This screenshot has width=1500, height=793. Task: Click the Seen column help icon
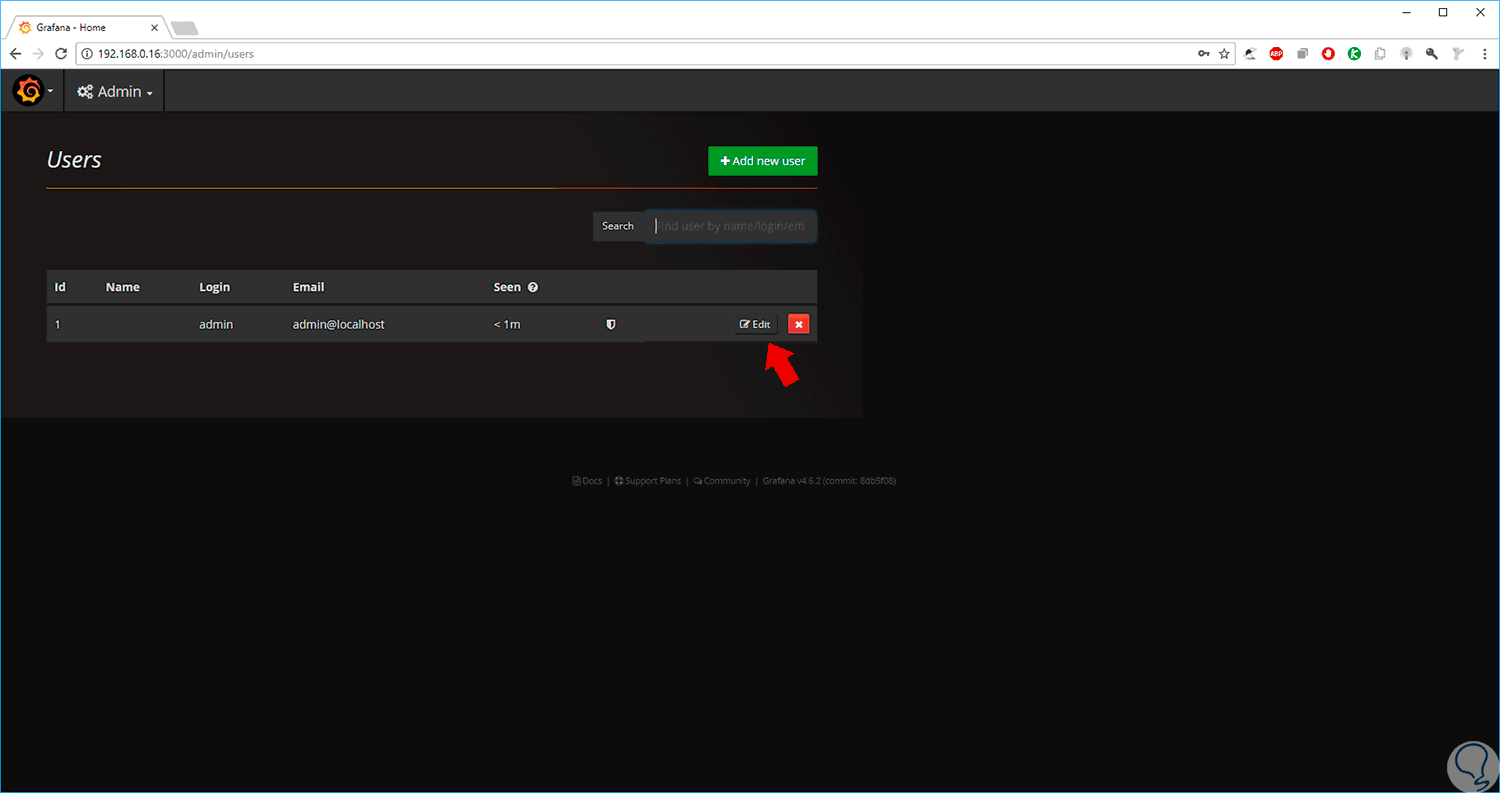pos(533,287)
